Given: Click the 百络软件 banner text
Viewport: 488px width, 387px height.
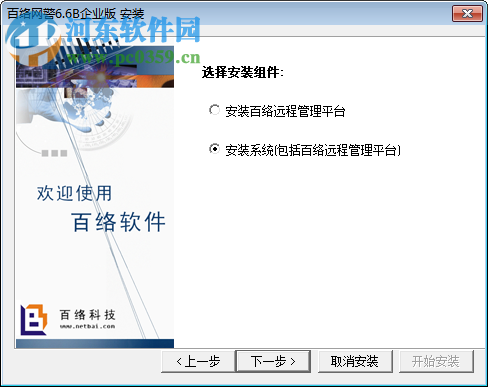Looking at the screenshot, I should pyautogui.click(x=118, y=222).
